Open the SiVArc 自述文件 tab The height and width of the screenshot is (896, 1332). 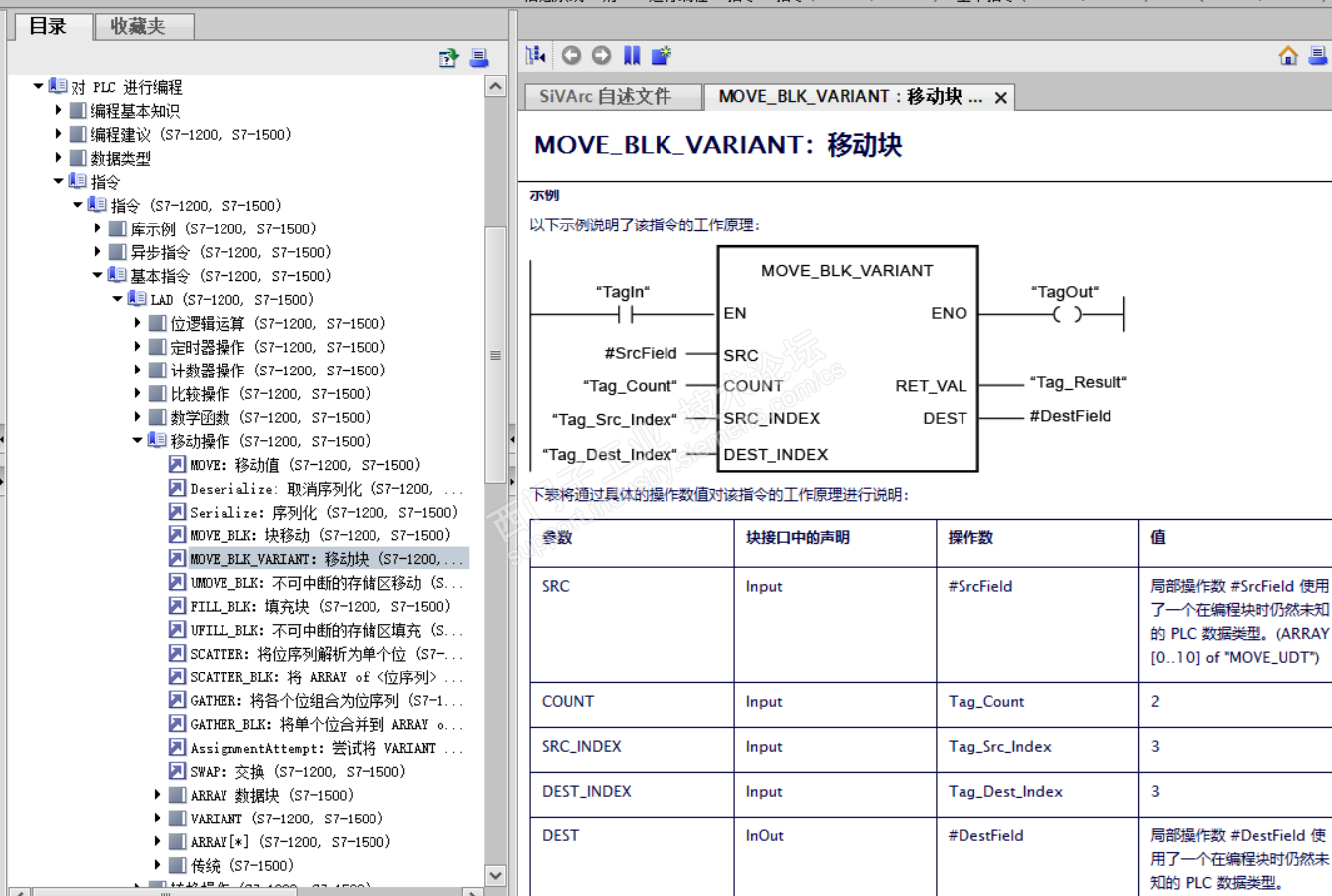605,97
